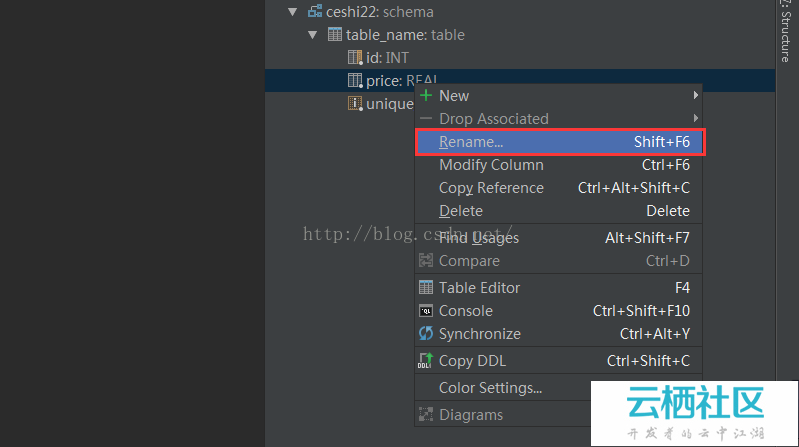Screen dimensions: 799x447
Task: Expand the New submenu arrow
Action: pyautogui.click(x=696, y=95)
